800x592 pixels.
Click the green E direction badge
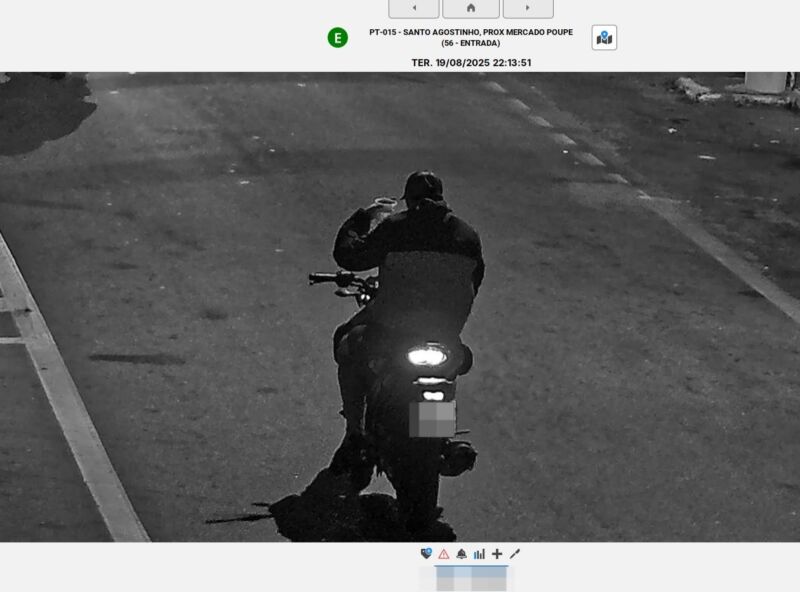coord(338,38)
